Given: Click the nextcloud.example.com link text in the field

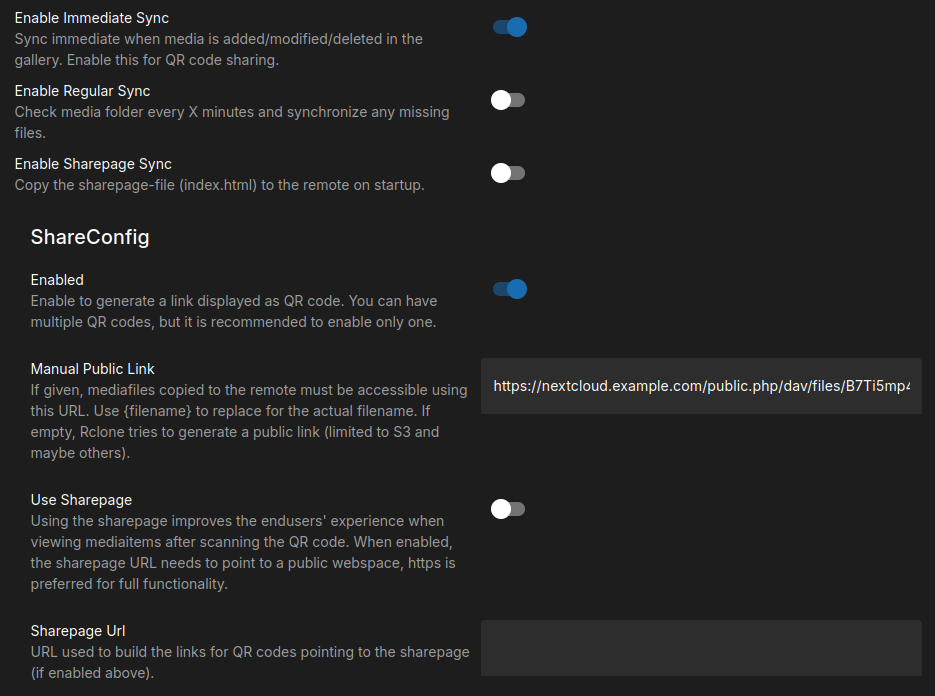Looking at the screenshot, I should [700, 385].
